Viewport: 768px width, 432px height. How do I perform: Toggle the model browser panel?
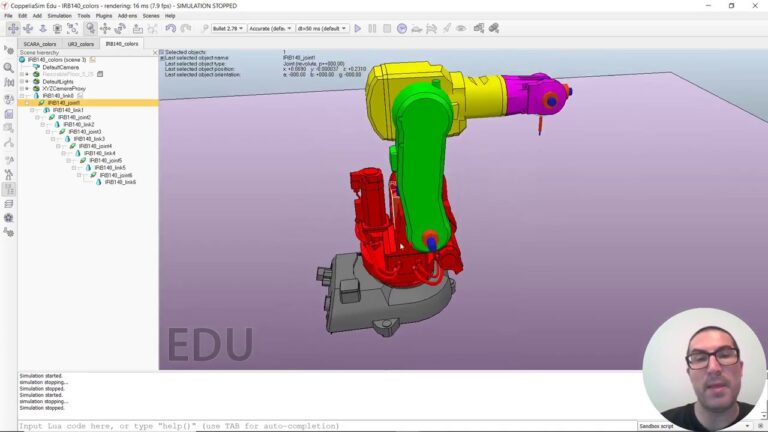(9, 175)
